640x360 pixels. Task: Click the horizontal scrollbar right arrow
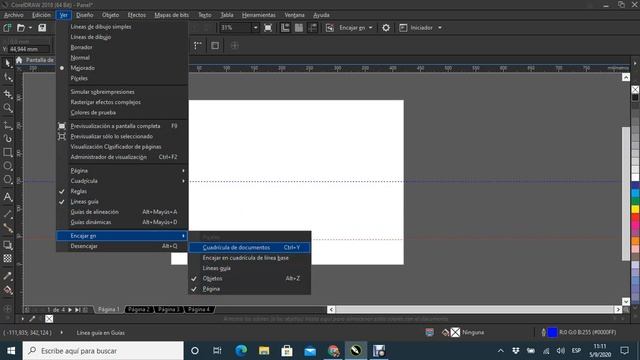point(618,309)
